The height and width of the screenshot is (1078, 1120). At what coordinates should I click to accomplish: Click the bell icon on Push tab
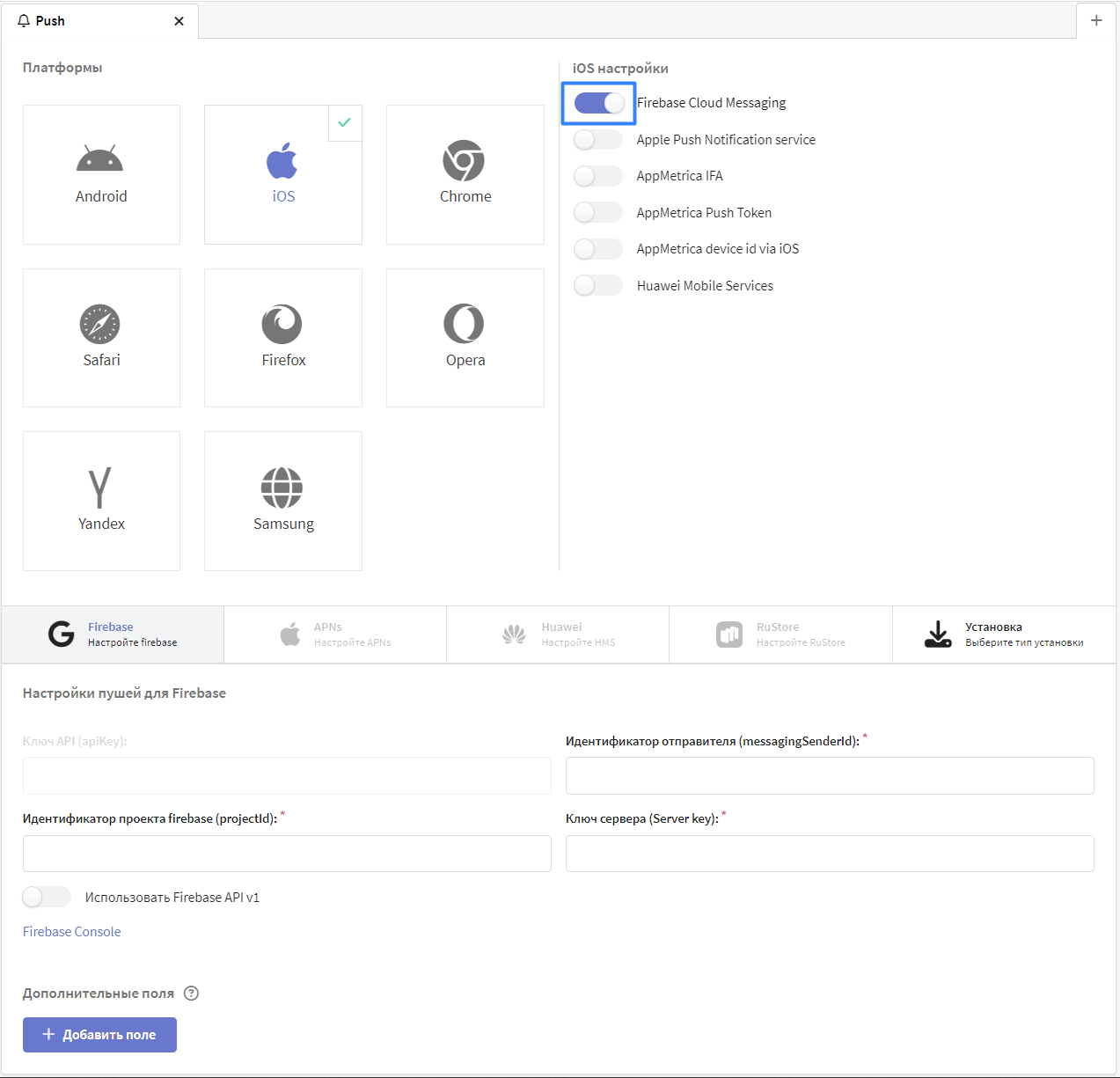pyautogui.click(x=24, y=21)
